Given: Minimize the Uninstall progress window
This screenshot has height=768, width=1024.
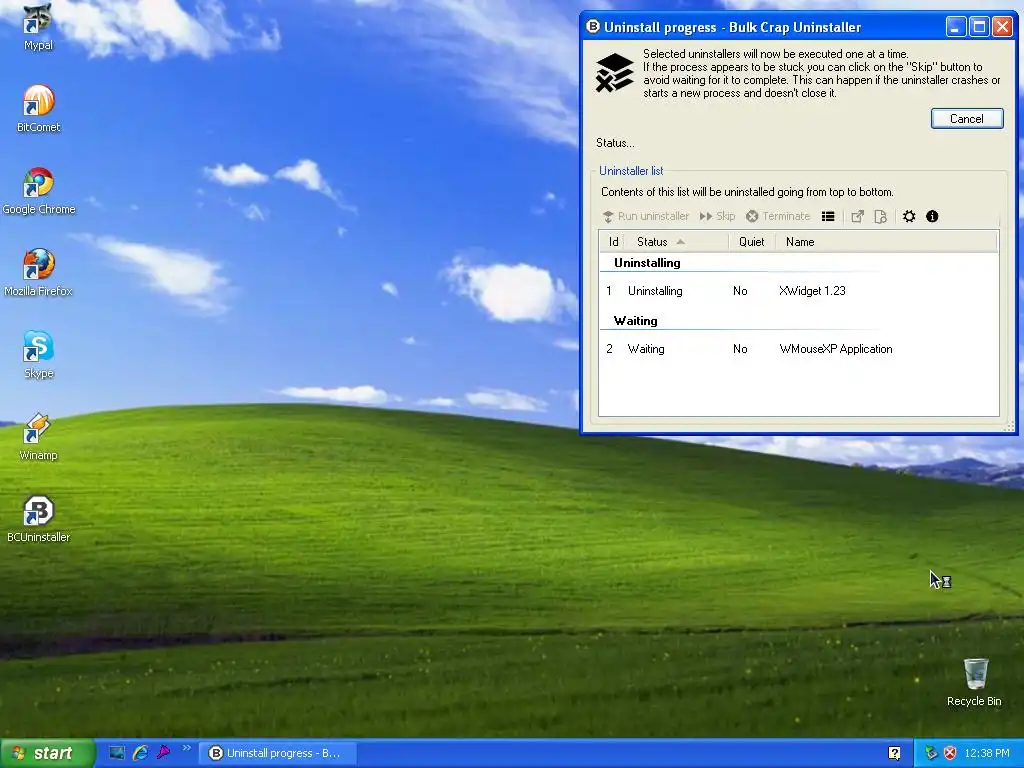Looking at the screenshot, I should (955, 27).
